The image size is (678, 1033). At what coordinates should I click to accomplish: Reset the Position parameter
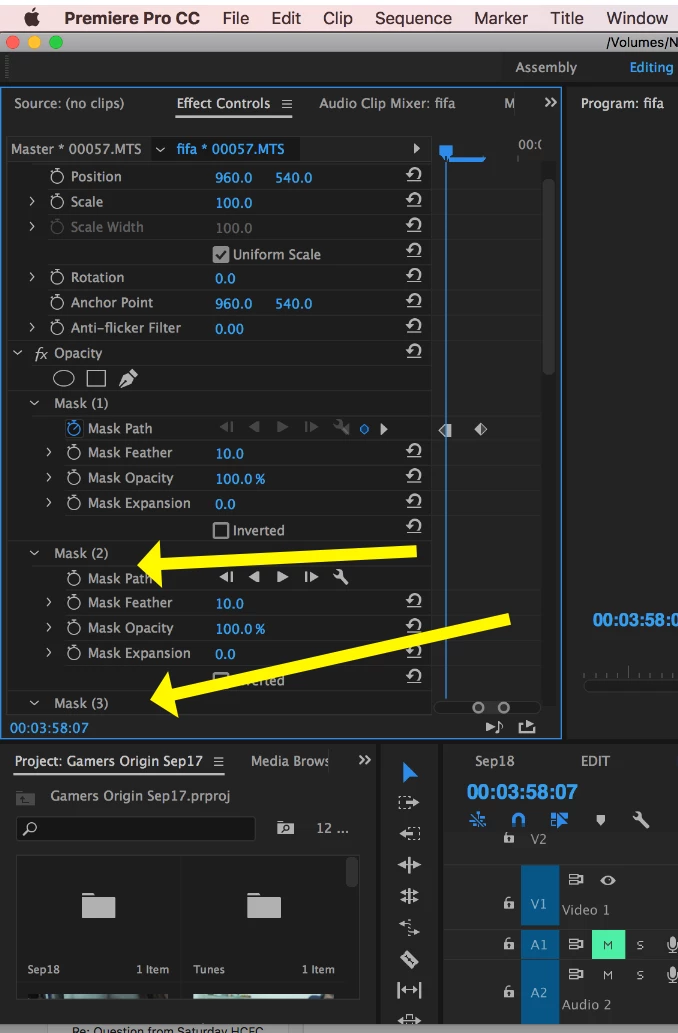pyautogui.click(x=414, y=175)
